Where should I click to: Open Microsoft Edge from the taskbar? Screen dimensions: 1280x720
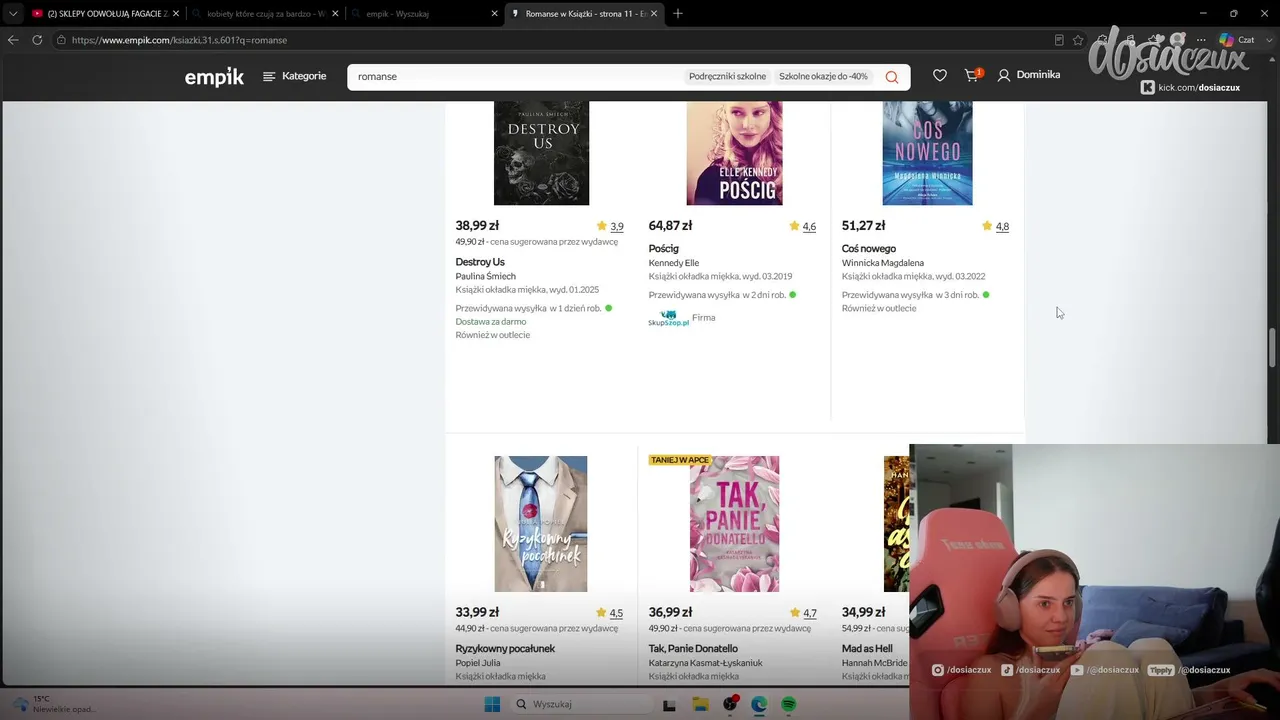(759, 705)
